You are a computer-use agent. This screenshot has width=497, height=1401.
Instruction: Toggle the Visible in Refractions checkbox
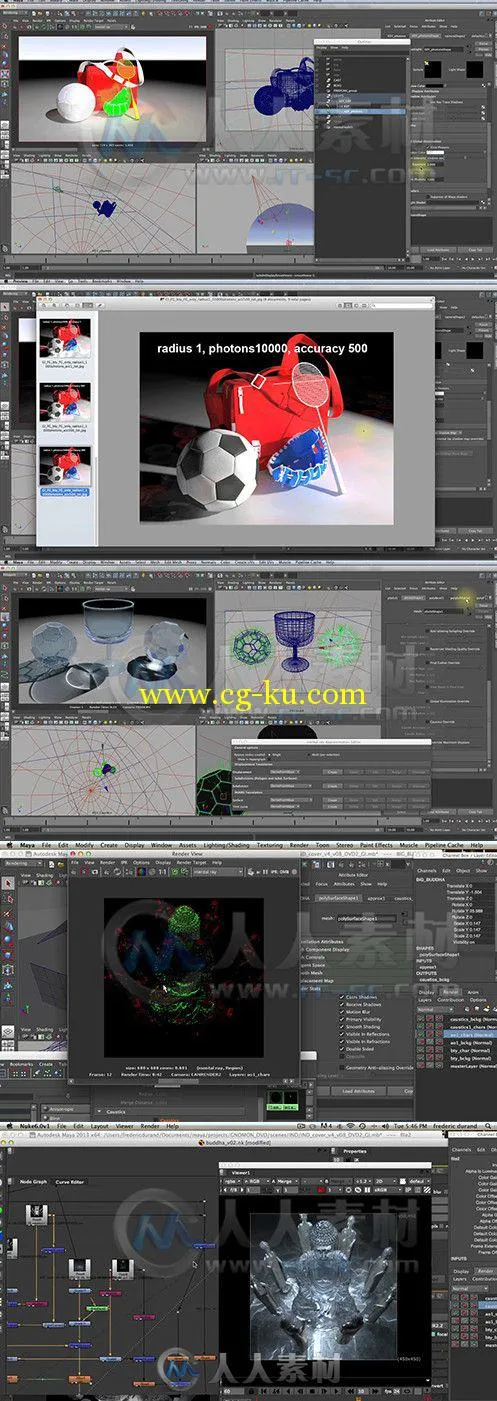[342, 1042]
